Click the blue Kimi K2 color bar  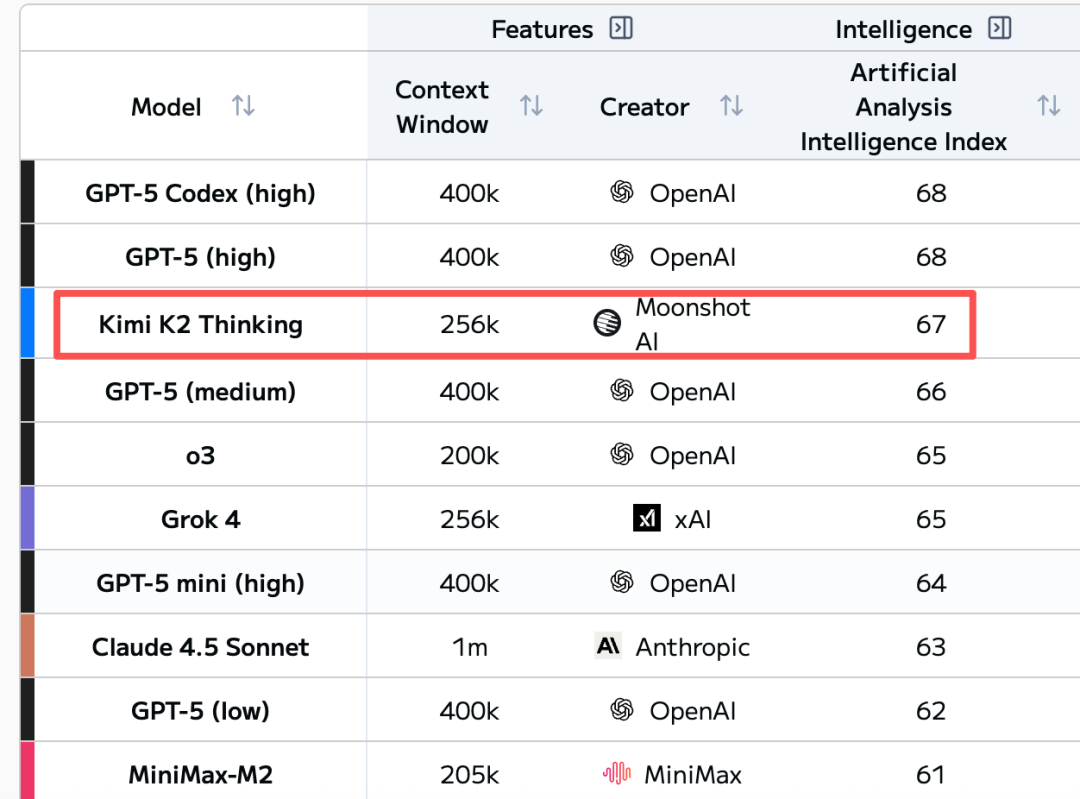pos(27,323)
